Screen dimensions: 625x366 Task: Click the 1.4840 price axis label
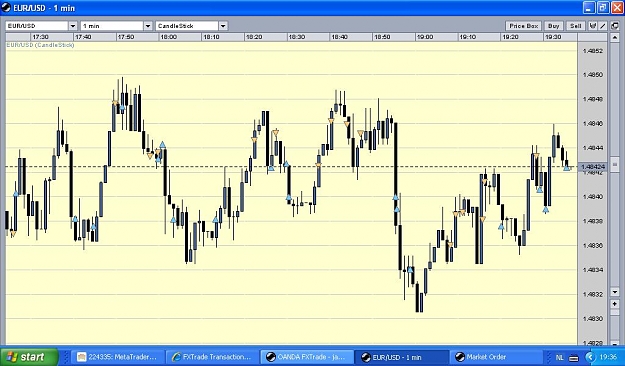point(593,197)
